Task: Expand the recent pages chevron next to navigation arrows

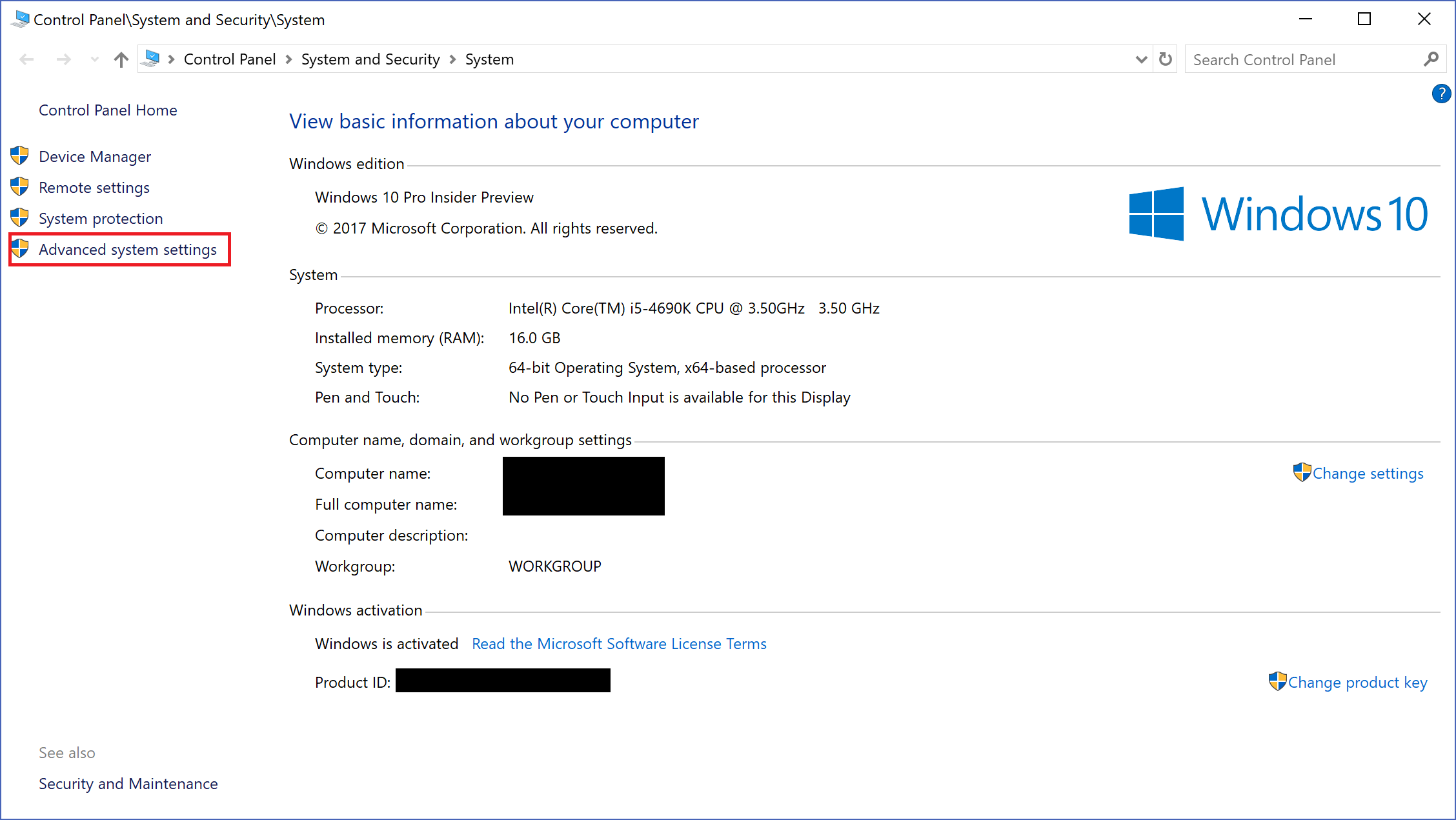Action: (94, 59)
